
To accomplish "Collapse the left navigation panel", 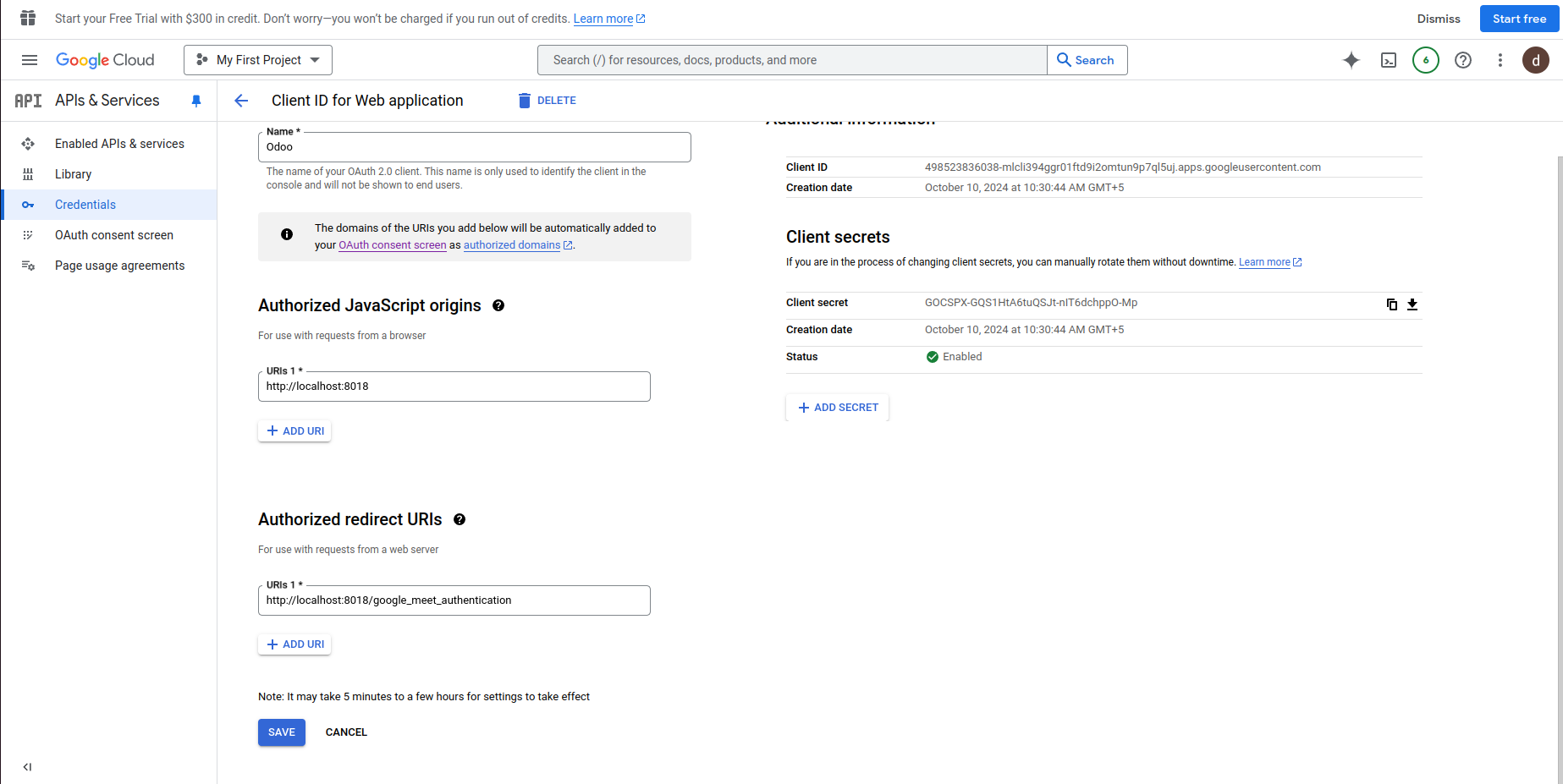I will (x=27, y=767).
